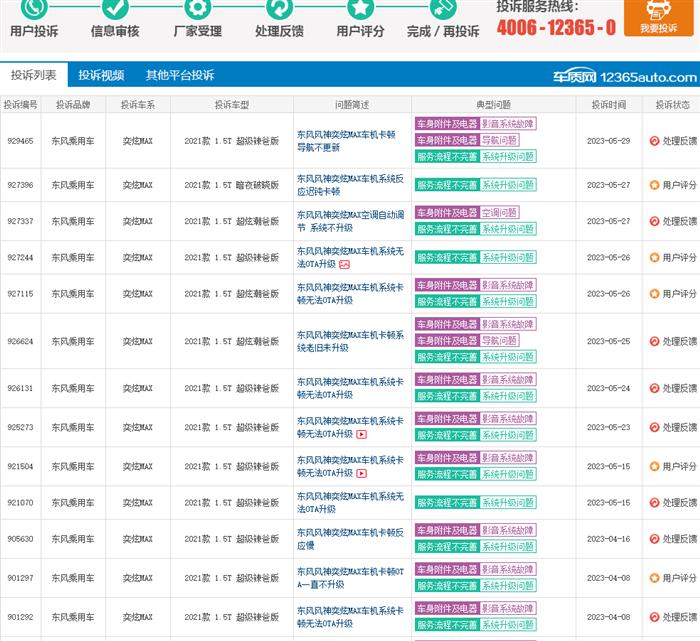Open complaint link 车机卡顿OTA一直不升级
This screenshot has height=641, width=700.
click(x=350, y=578)
